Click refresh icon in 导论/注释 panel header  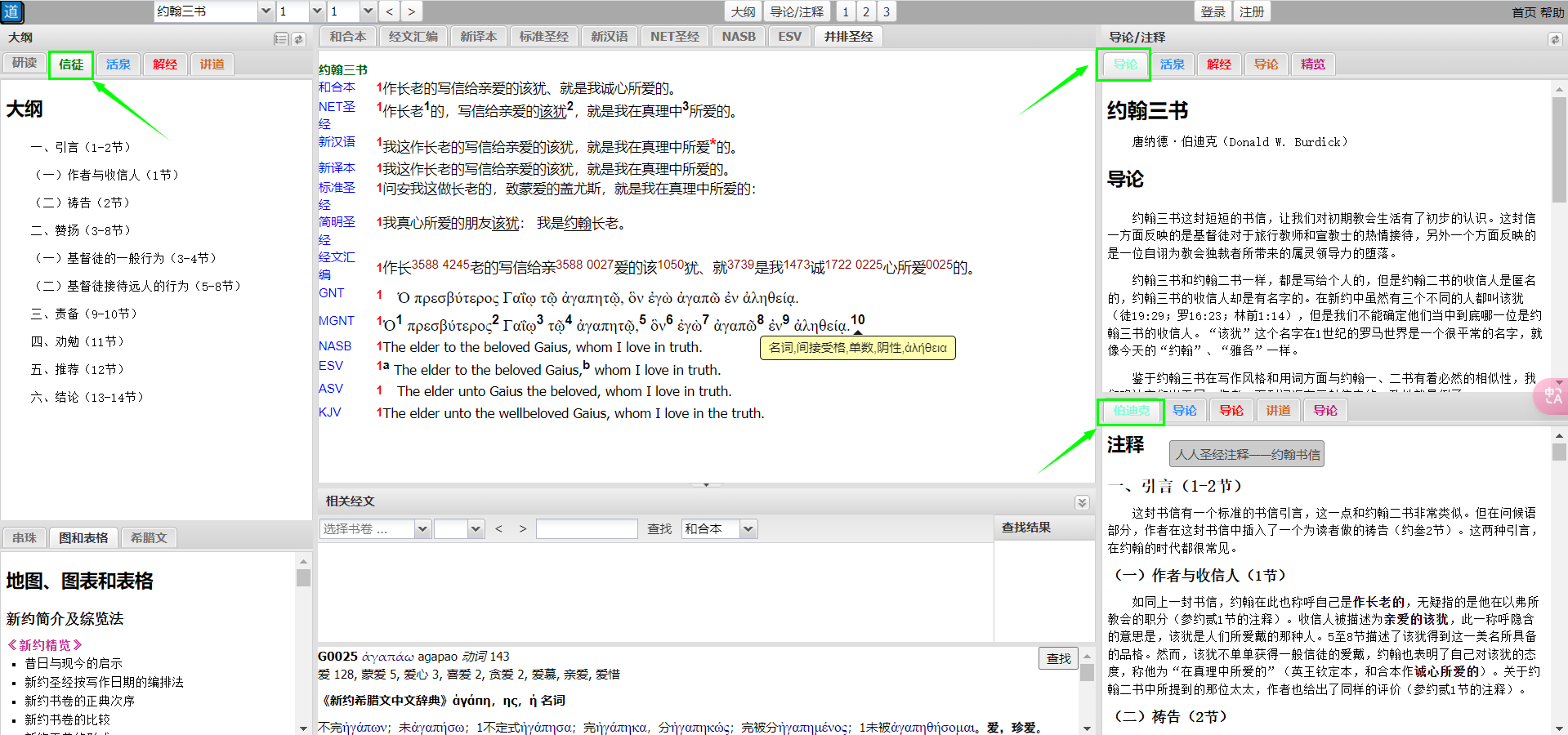coord(1554,38)
